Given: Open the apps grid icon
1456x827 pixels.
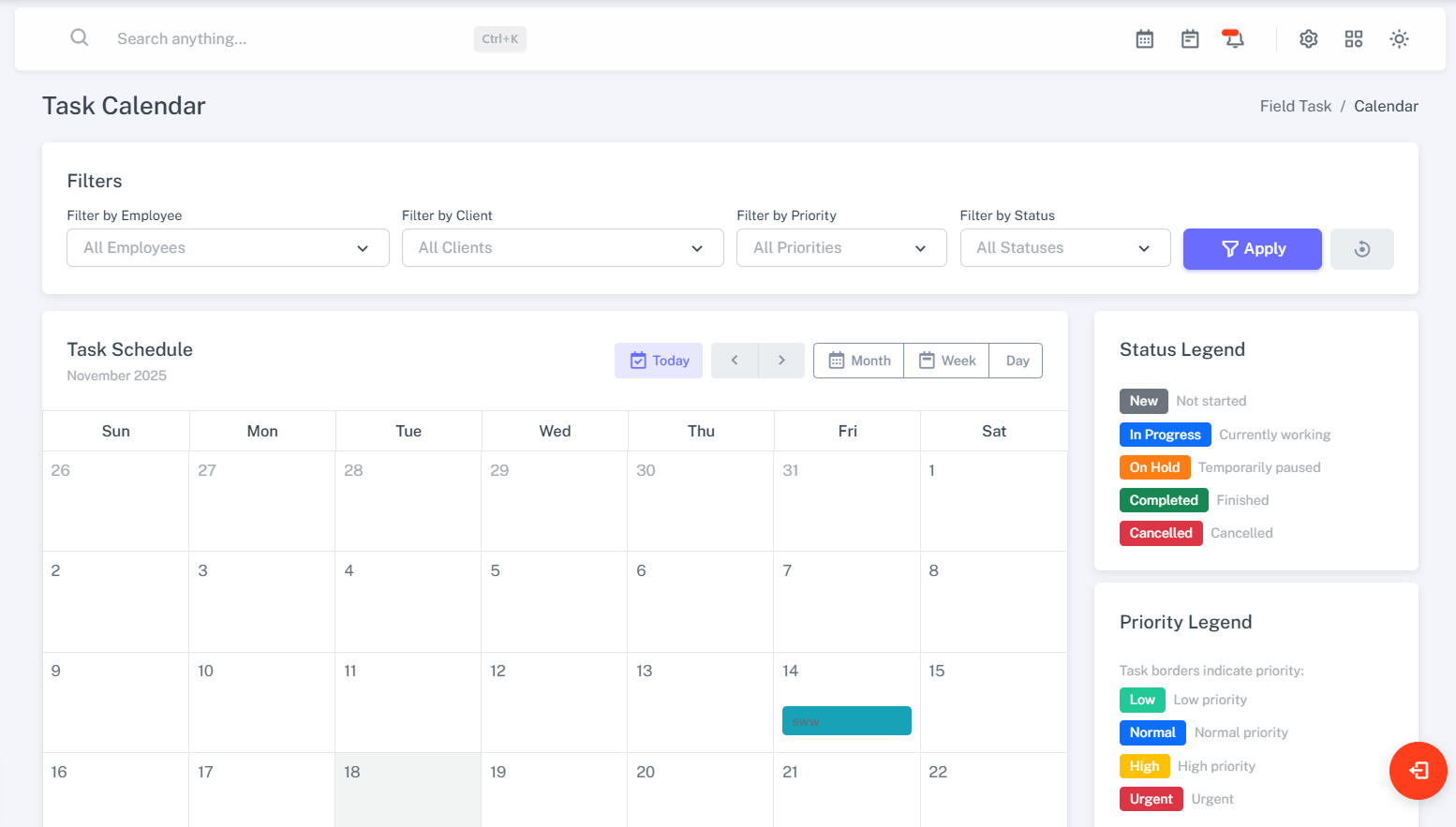Looking at the screenshot, I should coord(1353,39).
